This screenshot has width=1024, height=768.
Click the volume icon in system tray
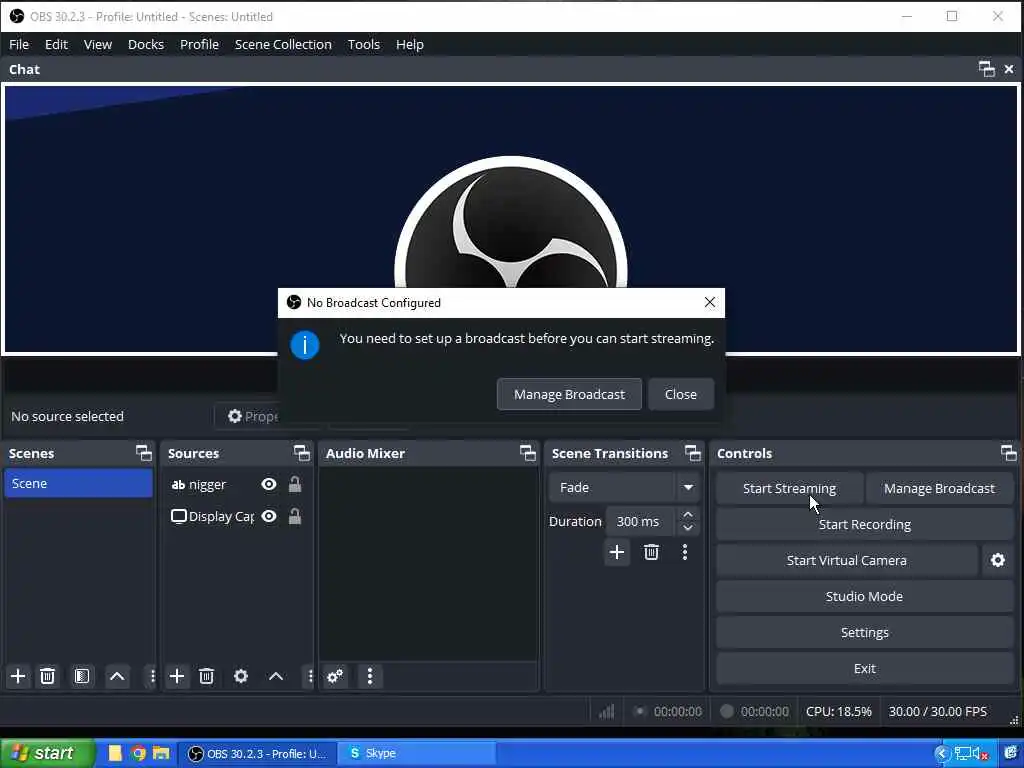click(979, 754)
